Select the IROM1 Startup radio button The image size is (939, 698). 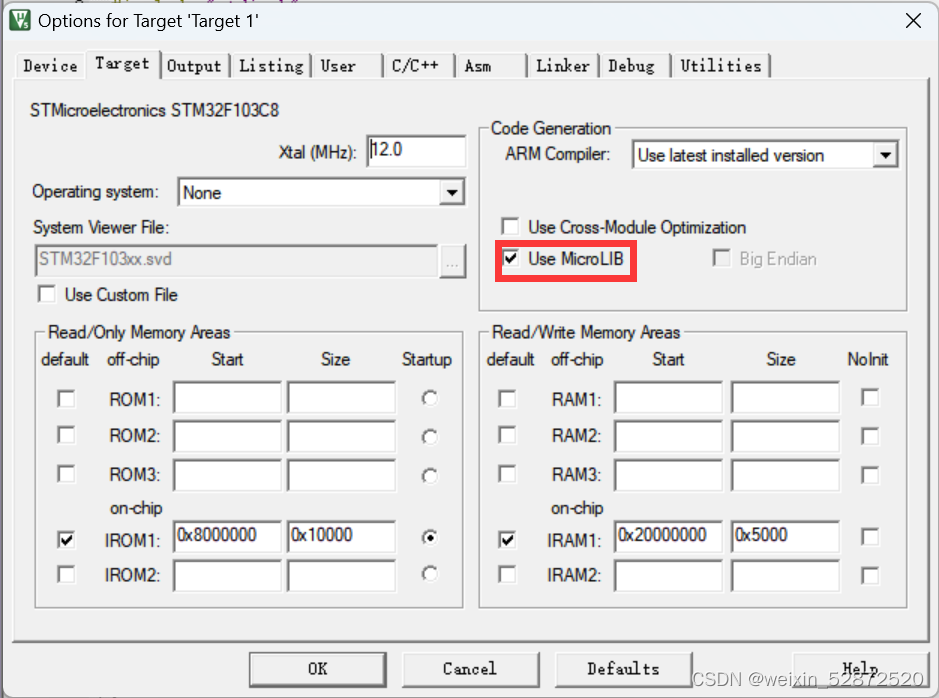pos(429,537)
